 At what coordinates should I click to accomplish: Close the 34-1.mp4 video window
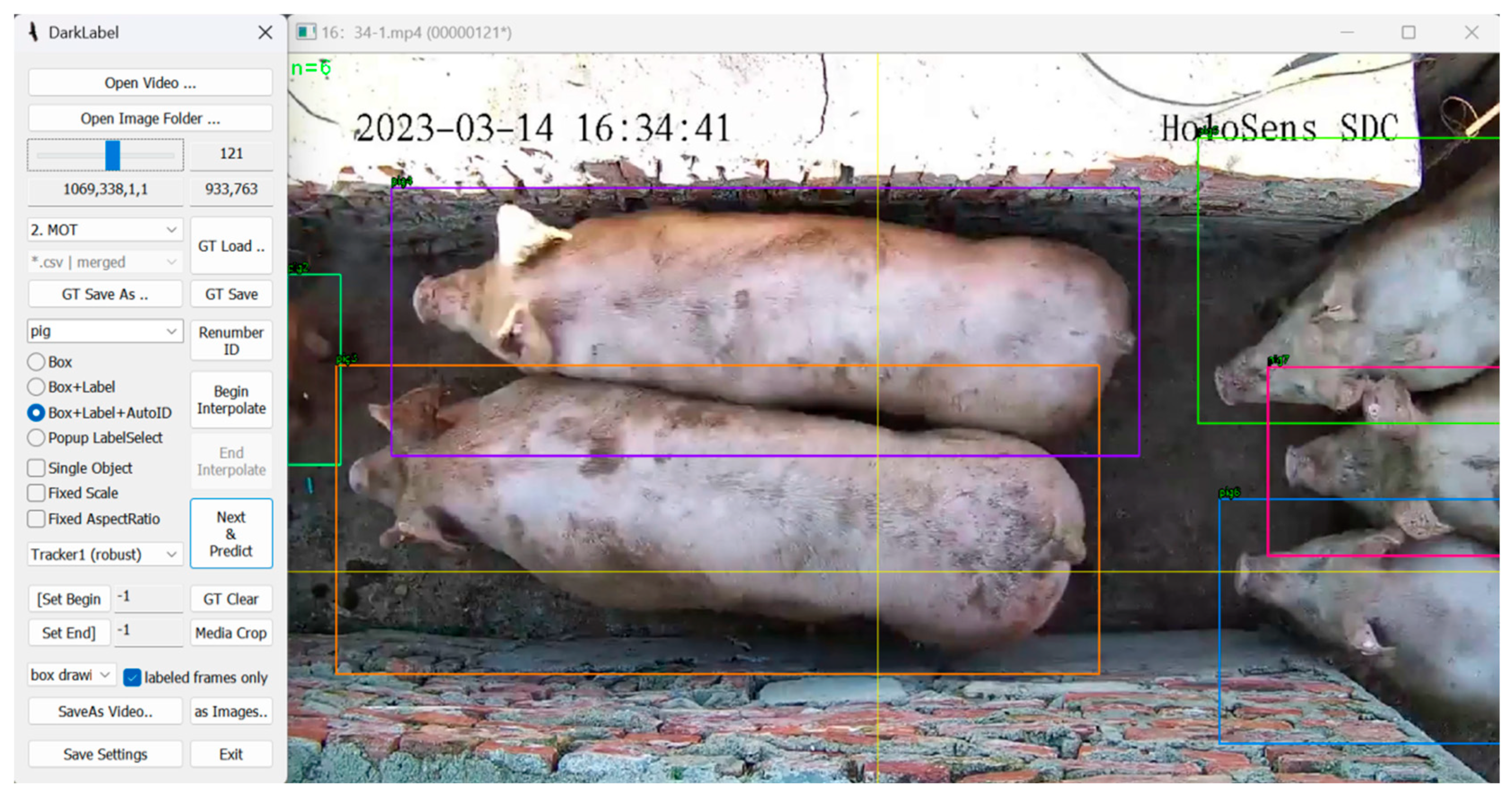1471,32
